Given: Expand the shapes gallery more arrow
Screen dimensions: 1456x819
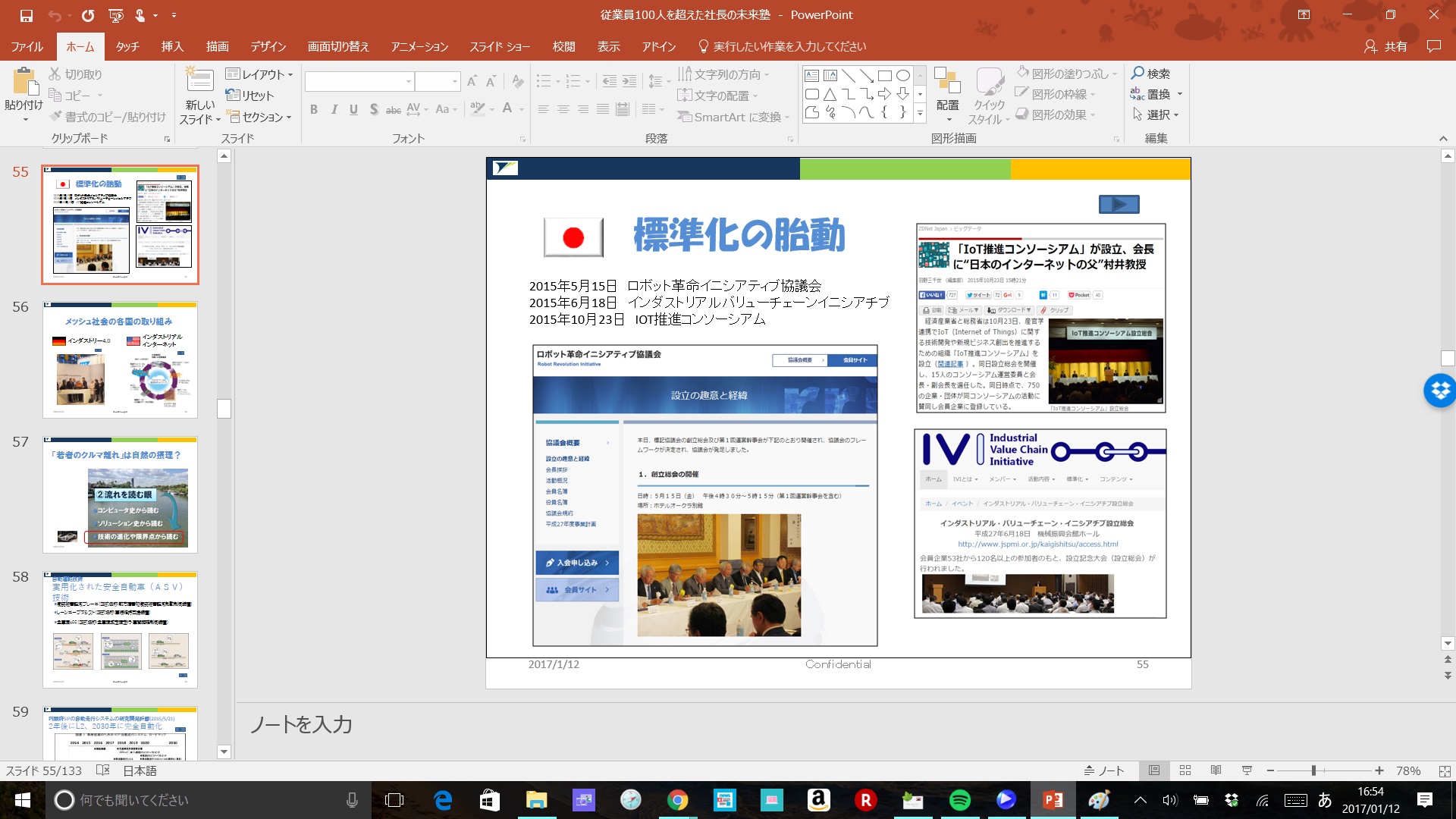Looking at the screenshot, I should [x=920, y=114].
